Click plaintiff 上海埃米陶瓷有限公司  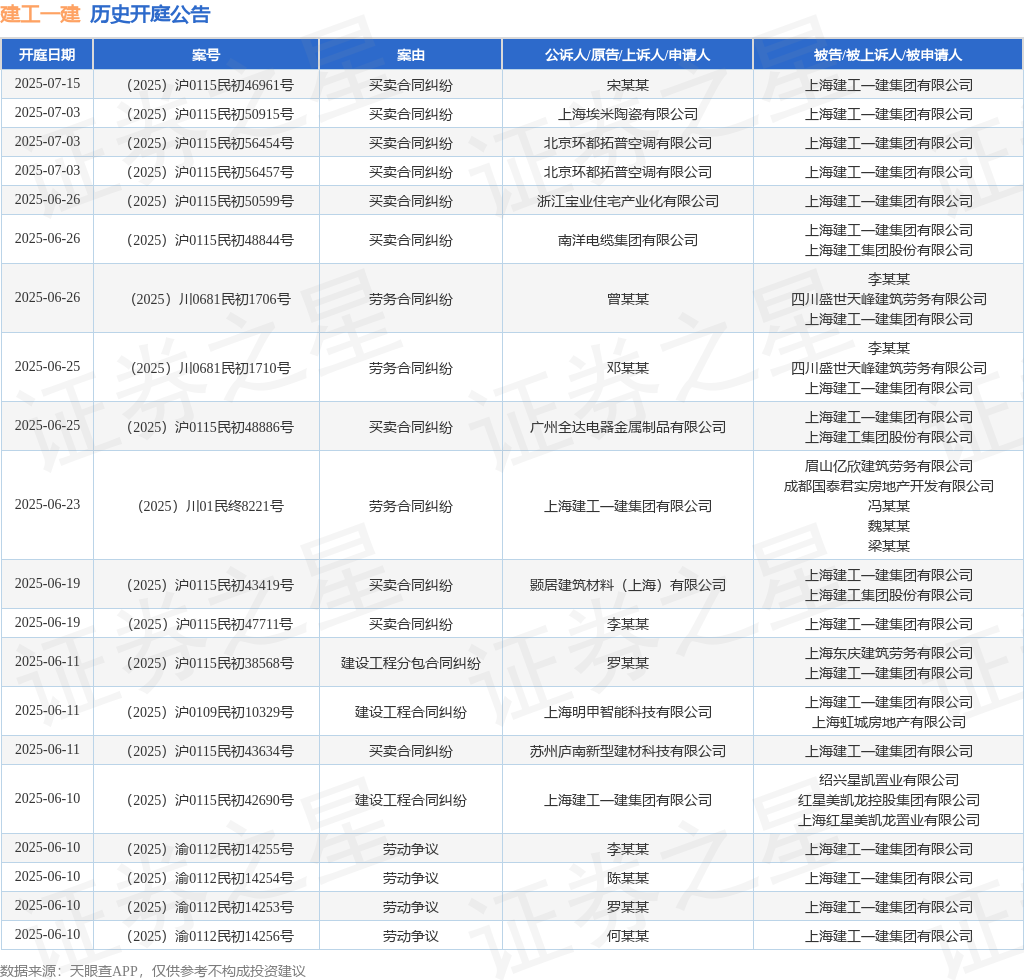click(628, 114)
